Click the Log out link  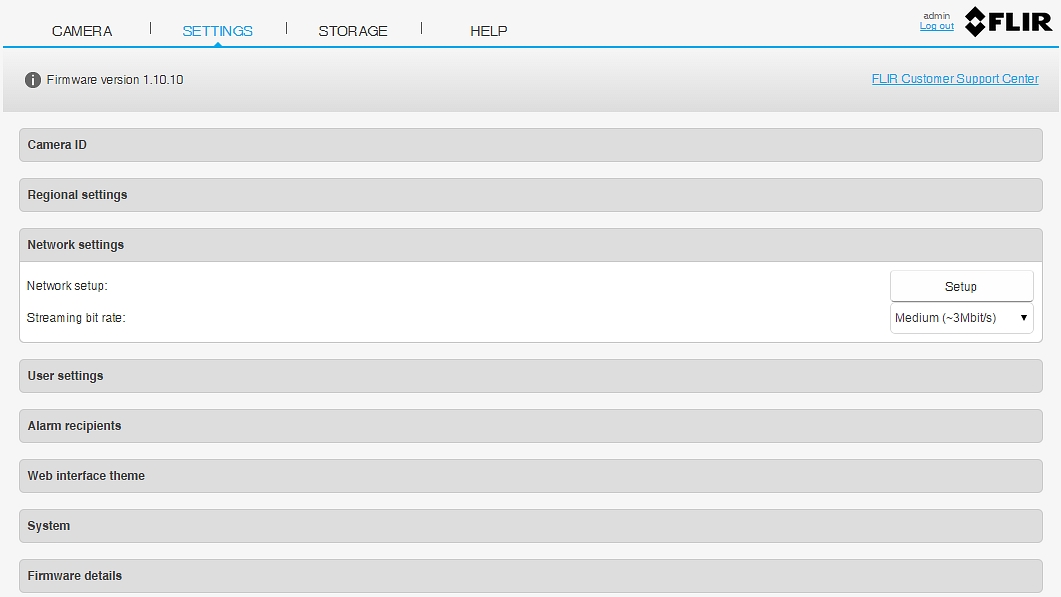(x=936, y=27)
